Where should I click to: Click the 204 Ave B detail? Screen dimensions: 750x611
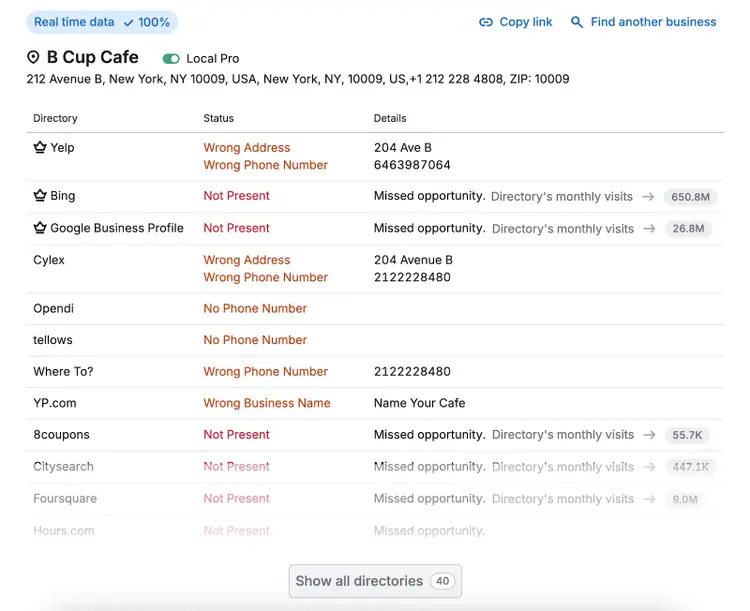(403, 147)
